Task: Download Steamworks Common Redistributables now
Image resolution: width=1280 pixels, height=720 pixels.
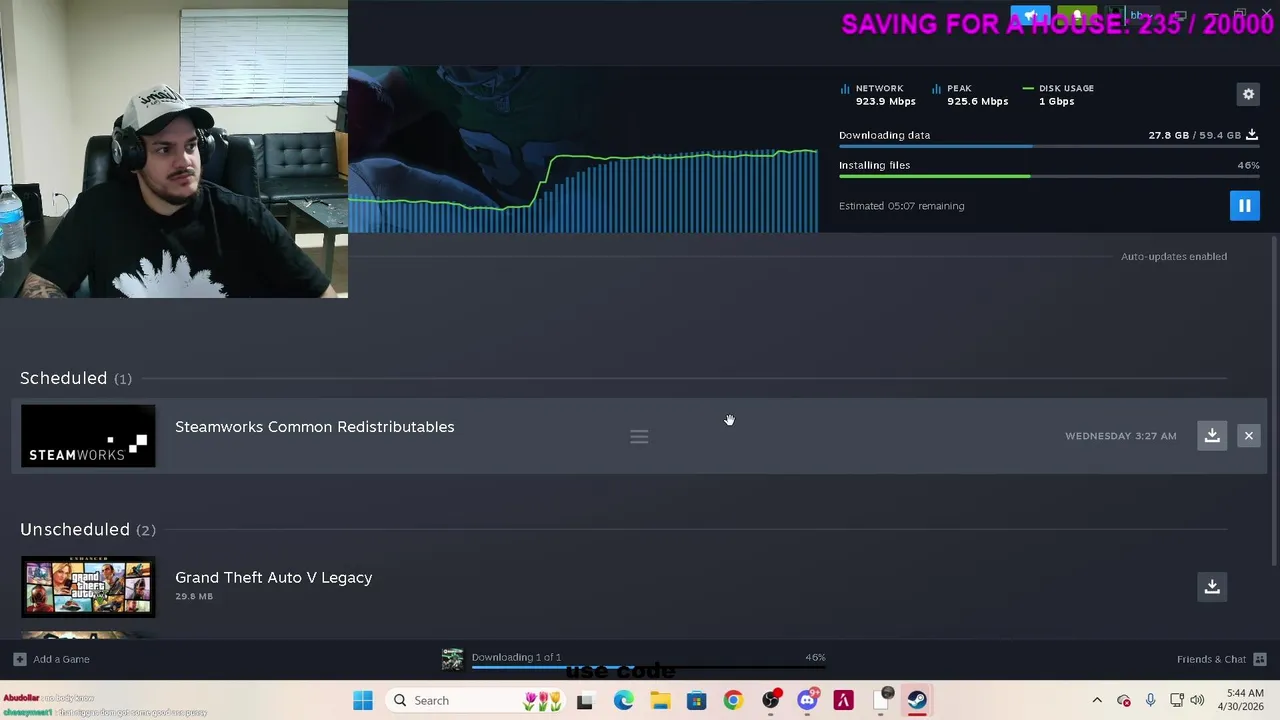Action: (1212, 435)
